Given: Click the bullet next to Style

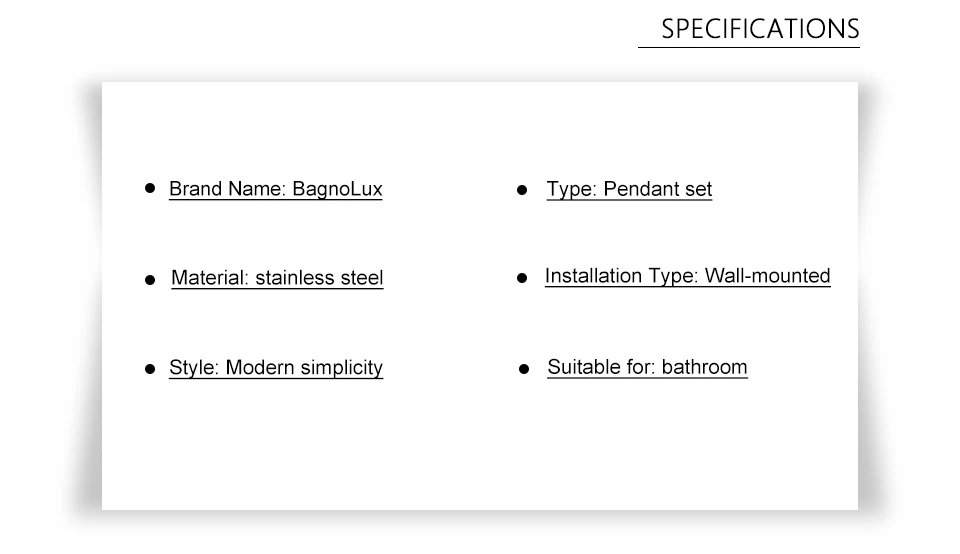Looking at the screenshot, I should [x=150, y=369].
